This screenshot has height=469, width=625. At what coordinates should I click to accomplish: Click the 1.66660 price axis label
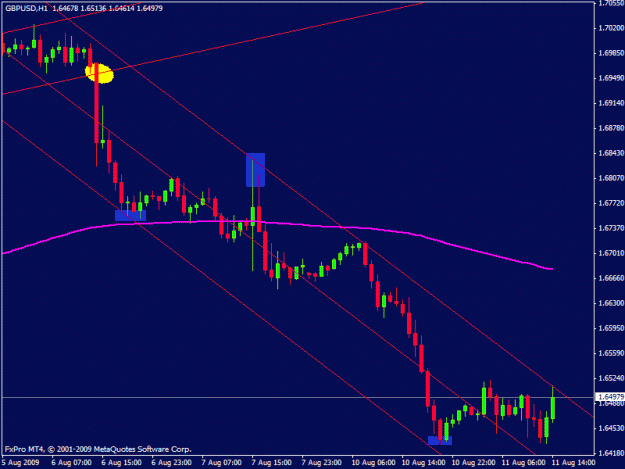(x=611, y=278)
